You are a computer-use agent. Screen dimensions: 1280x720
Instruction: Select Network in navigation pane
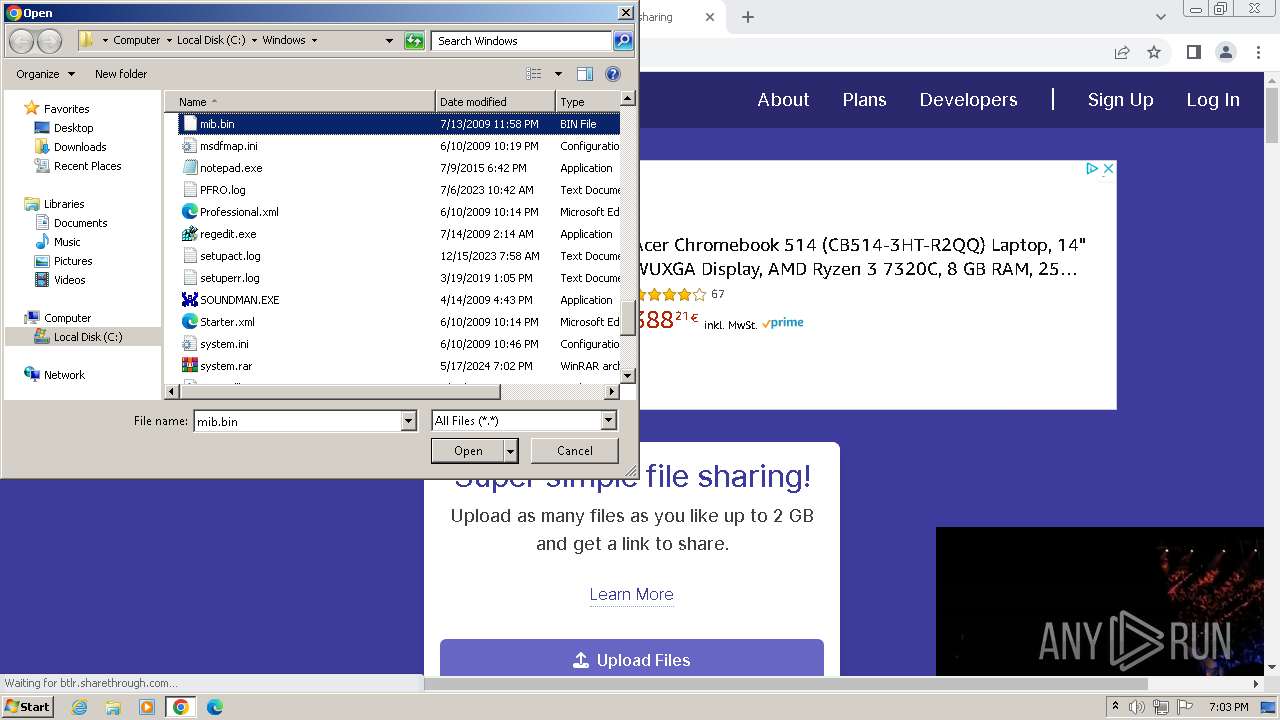tap(64, 375)
